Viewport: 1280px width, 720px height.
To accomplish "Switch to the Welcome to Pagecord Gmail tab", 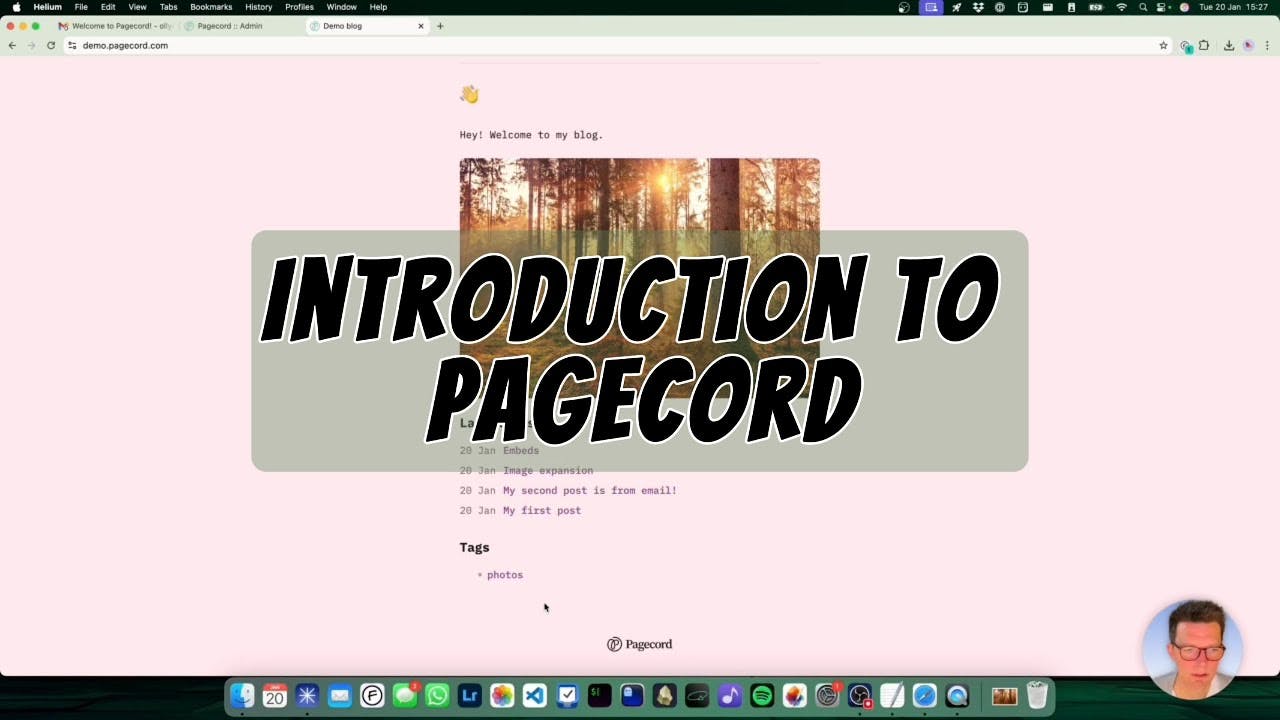I will (x=116, y=26).
